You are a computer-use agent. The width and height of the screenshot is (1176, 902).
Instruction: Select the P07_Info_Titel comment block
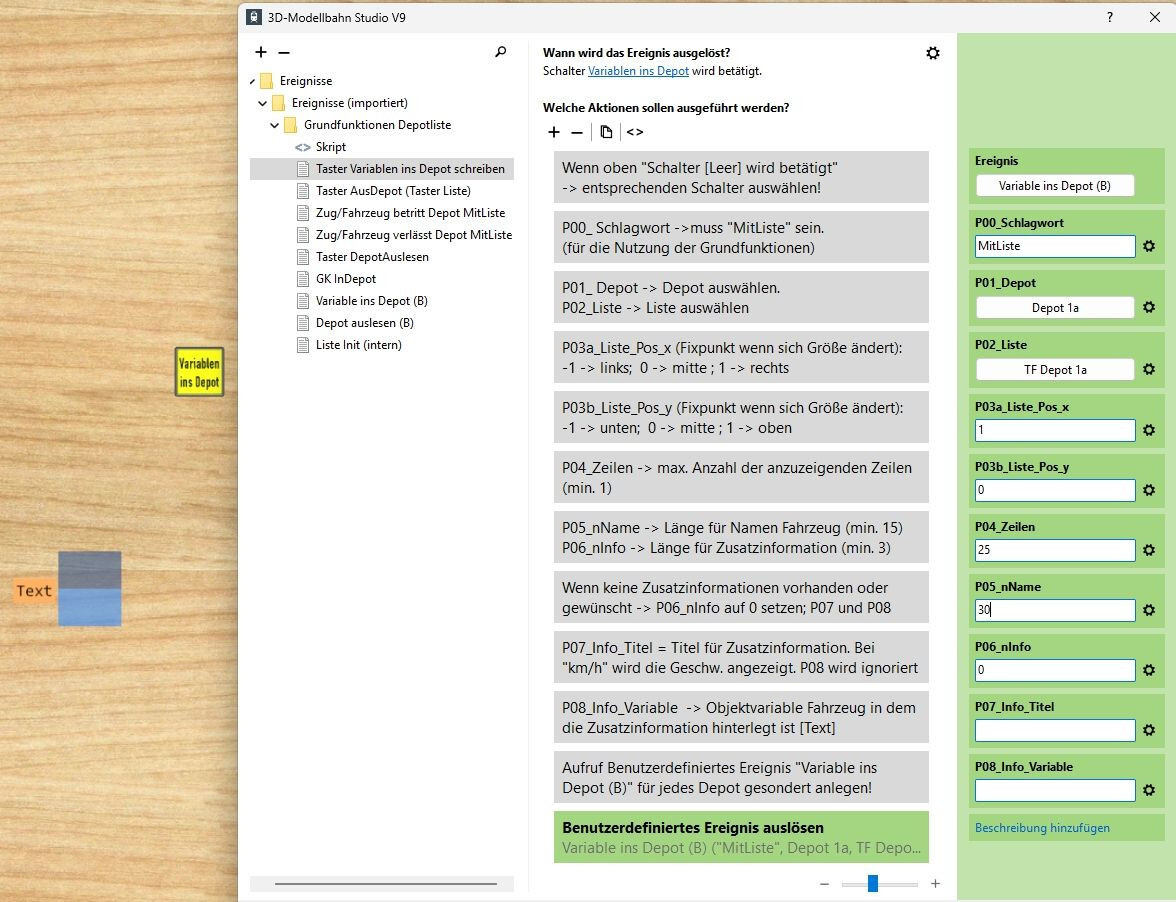click(x=741, y=658)
